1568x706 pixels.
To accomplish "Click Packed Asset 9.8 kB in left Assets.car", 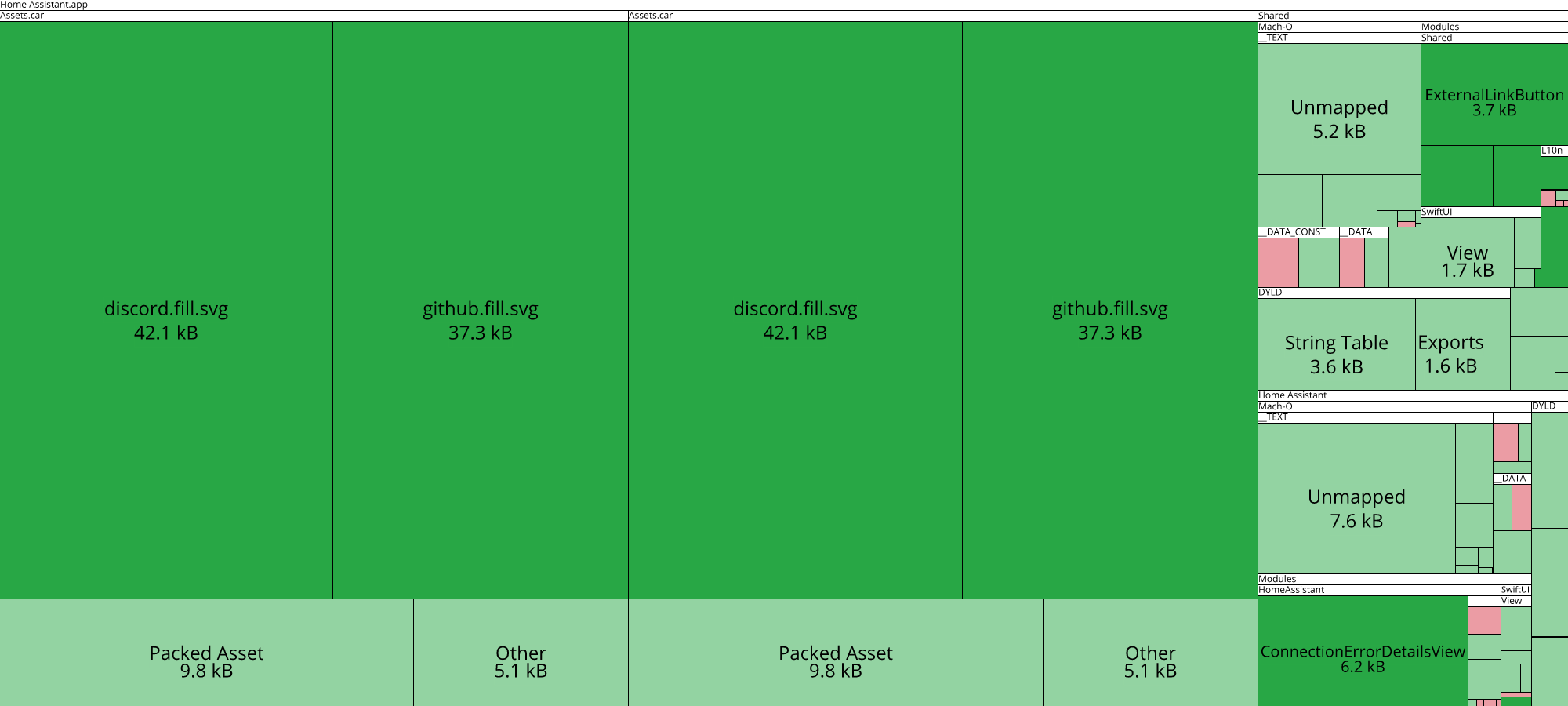I will click(x=206, y=653).
